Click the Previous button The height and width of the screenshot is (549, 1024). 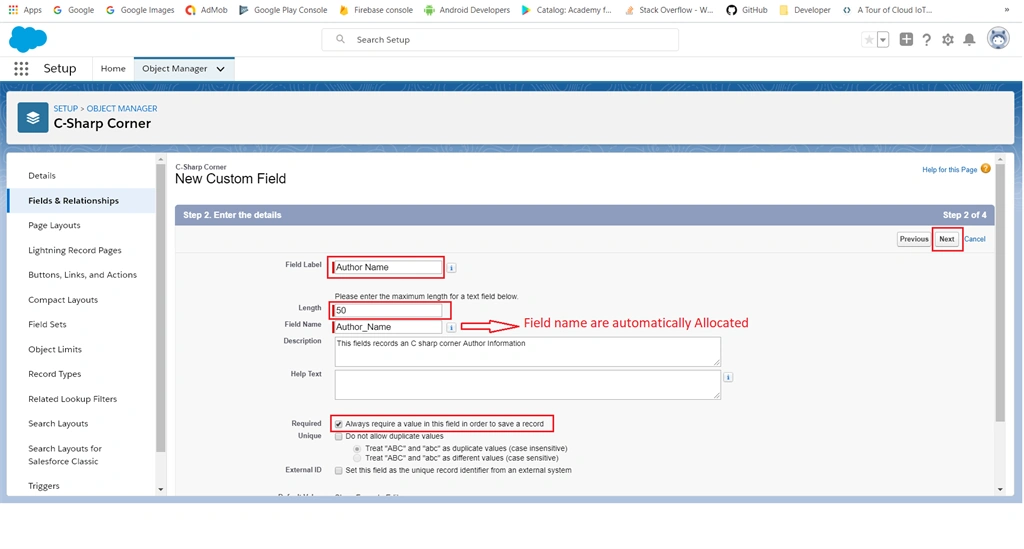coord(914,239)
